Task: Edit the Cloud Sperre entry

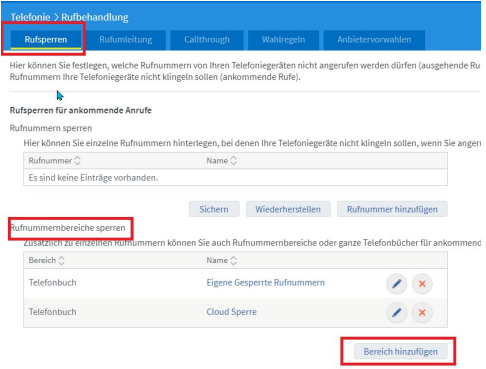Action: point(396,312)
